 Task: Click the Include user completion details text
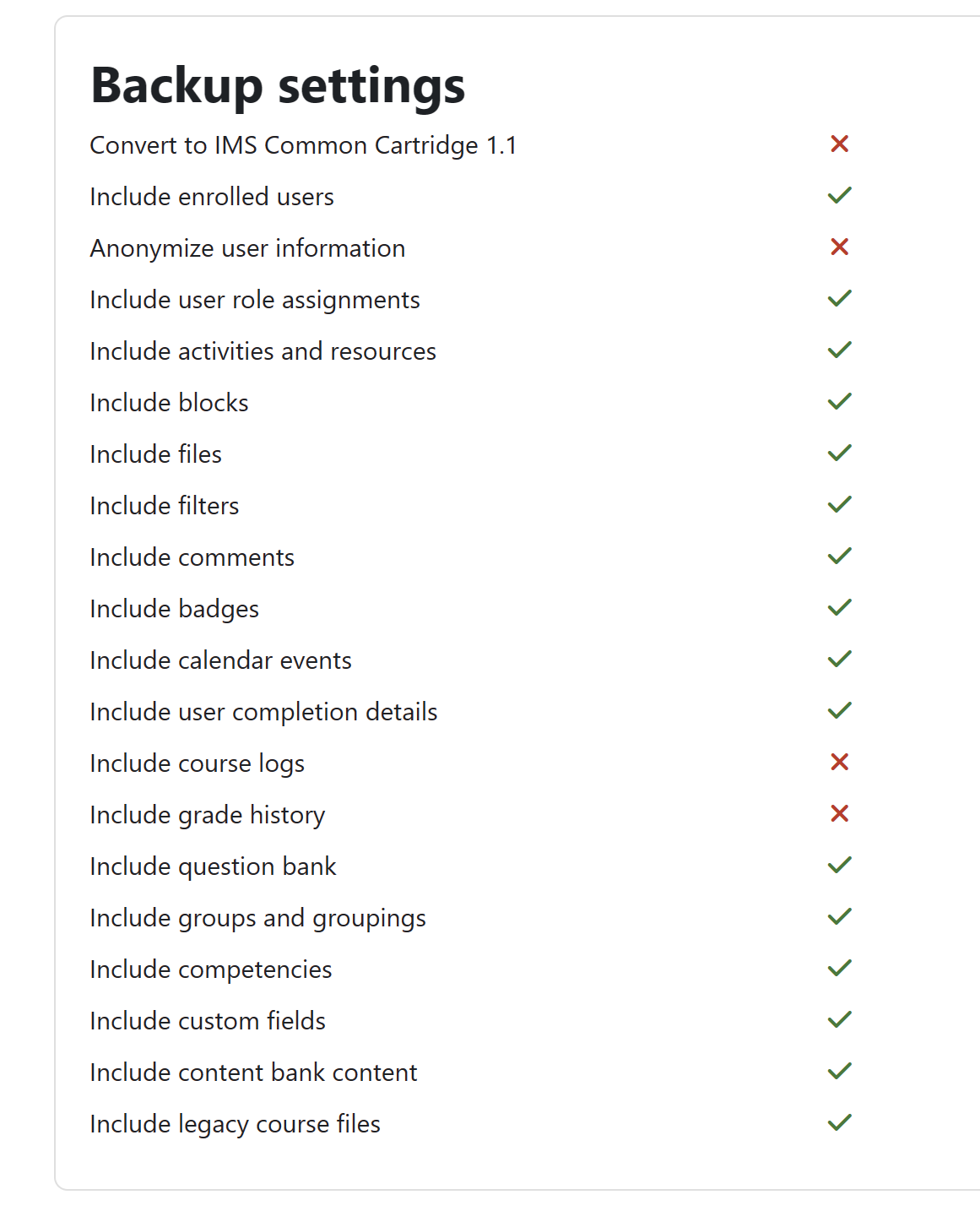click(264, 712)
